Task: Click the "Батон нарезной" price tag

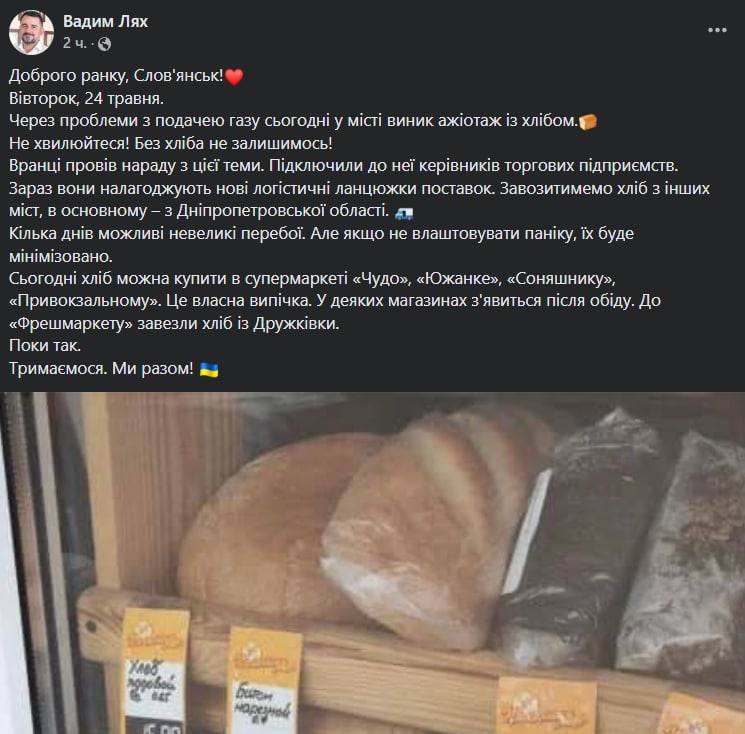Action: 264,681
